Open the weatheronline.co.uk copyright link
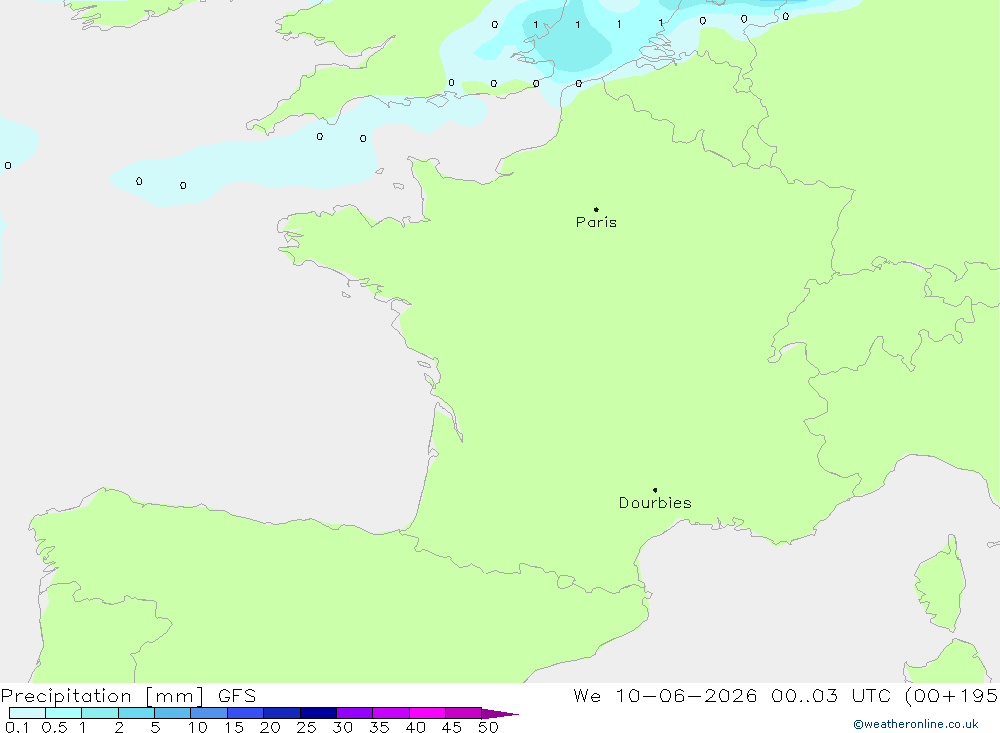Image resolution: width=1000 pixels, height=733 pixels. 916,724
